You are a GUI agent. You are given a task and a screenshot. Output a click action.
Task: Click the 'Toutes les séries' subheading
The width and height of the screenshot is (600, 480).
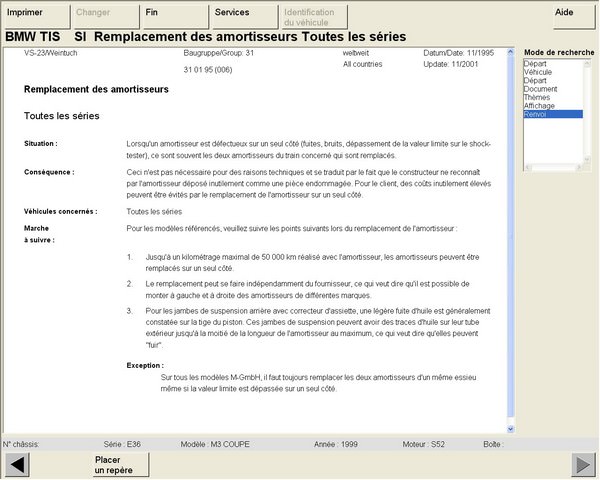(x=62, y=116)
